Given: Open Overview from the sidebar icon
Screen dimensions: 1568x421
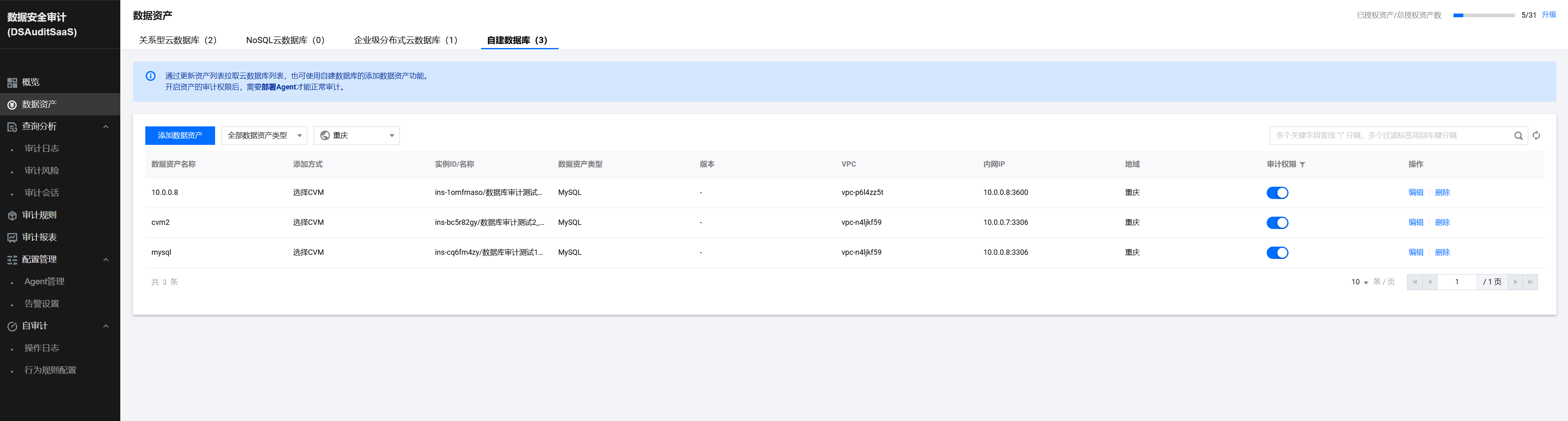Looking at the screenshot, I should click(11, 83).
